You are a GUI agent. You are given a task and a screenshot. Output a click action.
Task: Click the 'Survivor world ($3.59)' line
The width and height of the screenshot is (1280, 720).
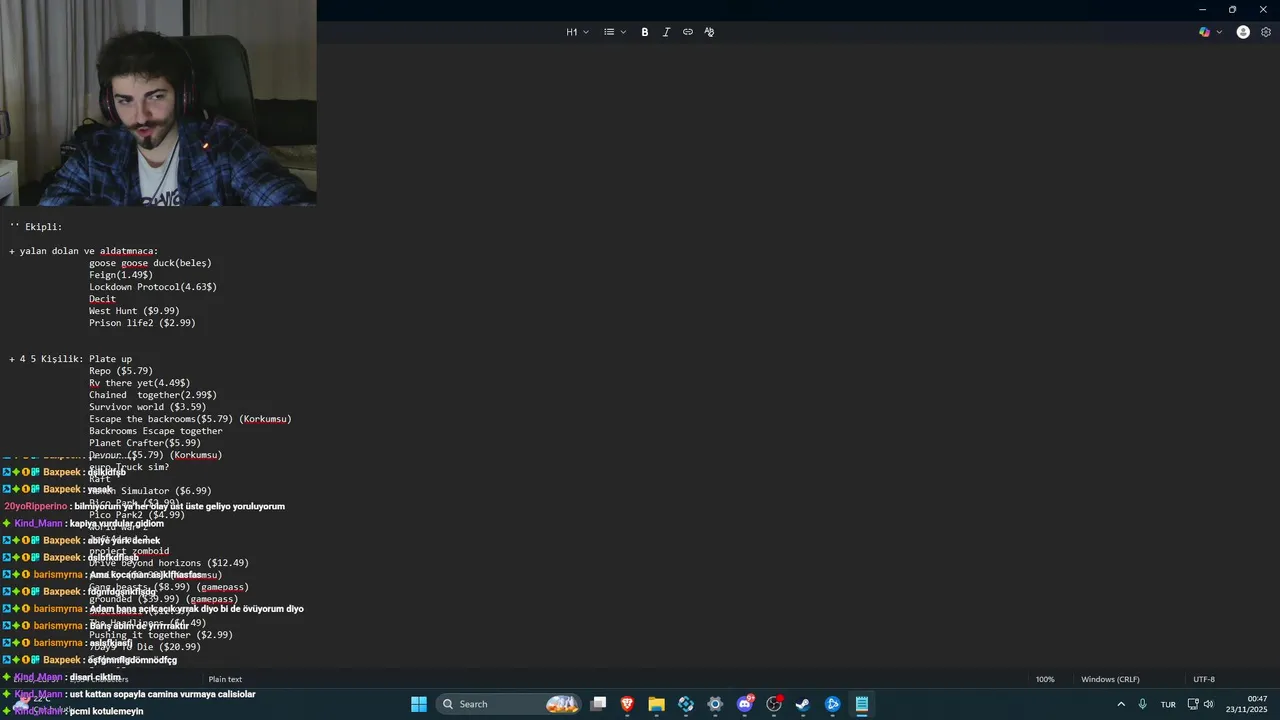[x=148, y=407]
